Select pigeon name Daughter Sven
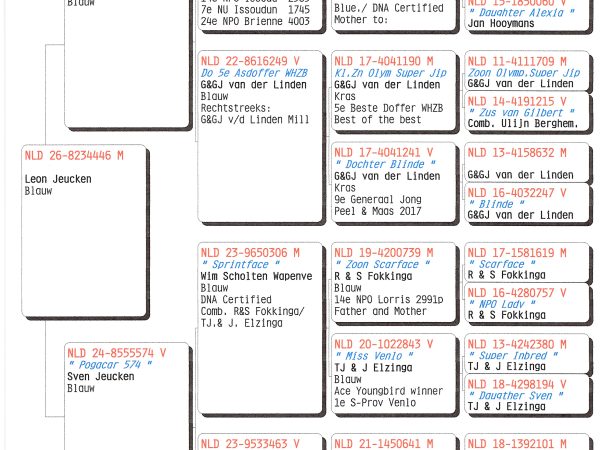The width and height of the screenshot is (600, 450). point(515,396)
